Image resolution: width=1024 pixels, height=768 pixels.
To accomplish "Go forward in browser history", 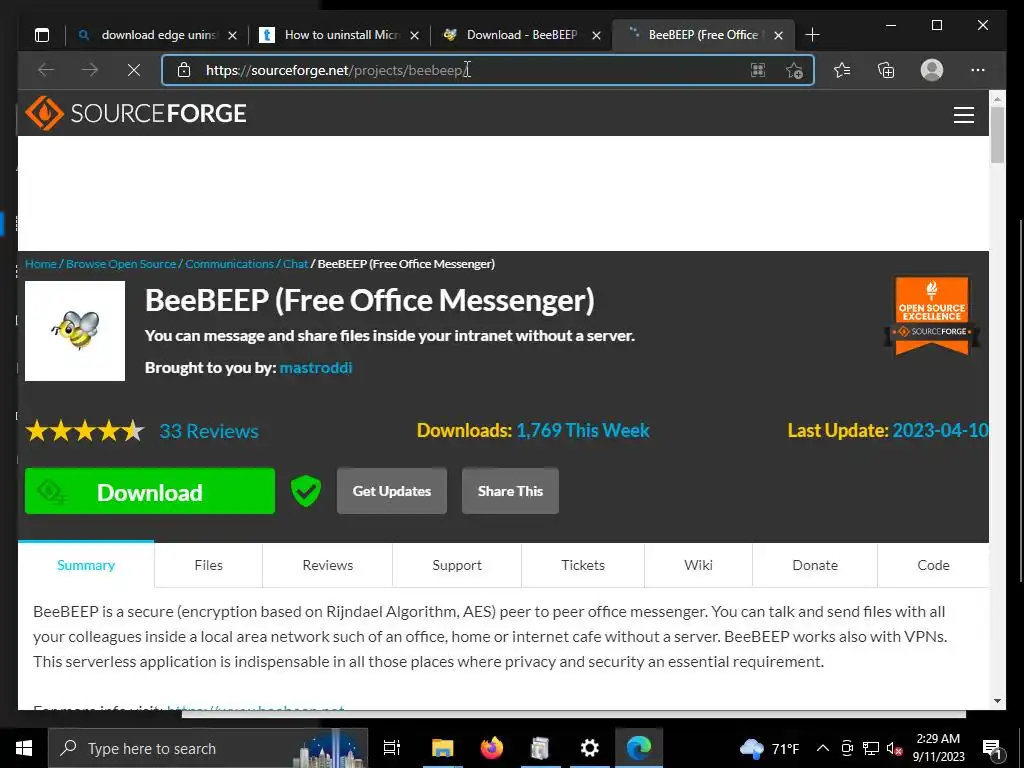I will (89, 70).
